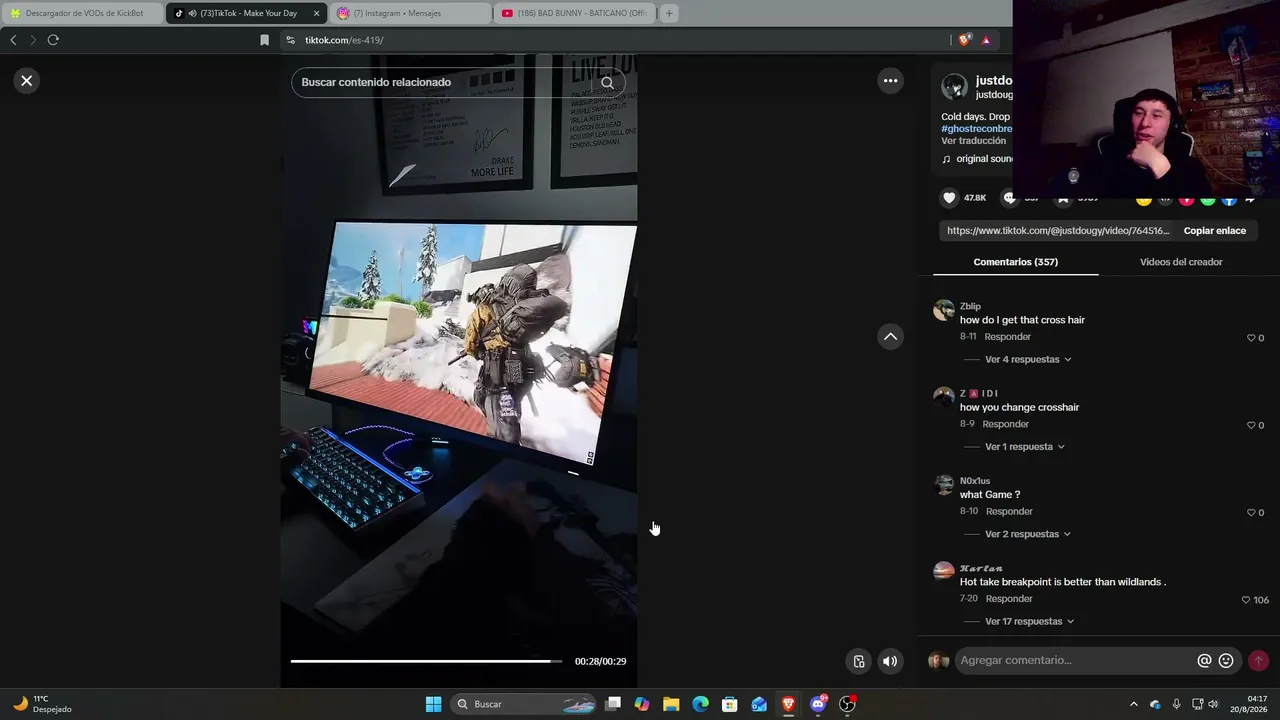Viewport: 1280px width, 720px height.
Task: Launch Copilot from the taskbar
Action: (x=642, y=704)
